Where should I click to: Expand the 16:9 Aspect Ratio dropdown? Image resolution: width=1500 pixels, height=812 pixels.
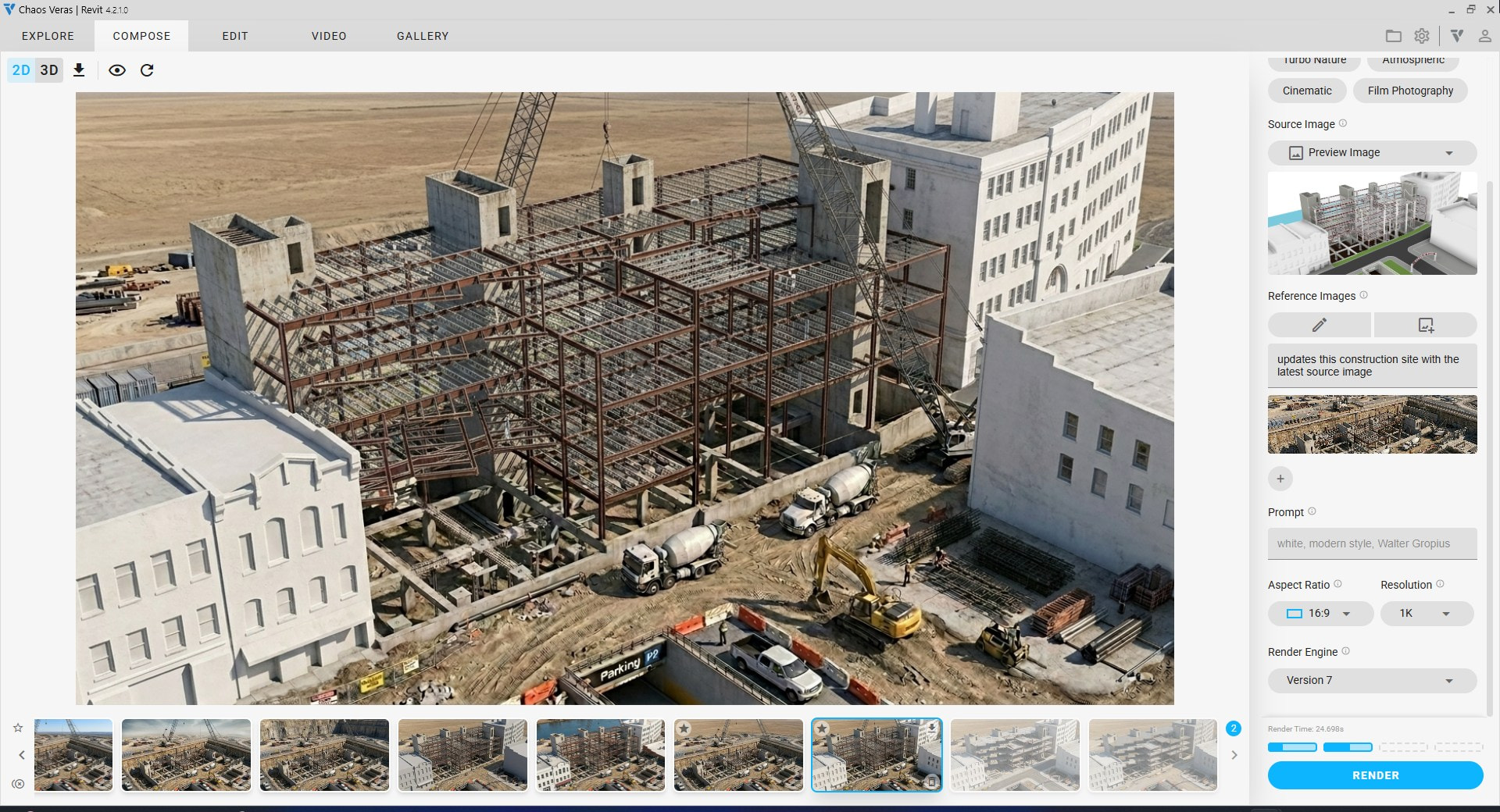click(x=1320, y=614)
